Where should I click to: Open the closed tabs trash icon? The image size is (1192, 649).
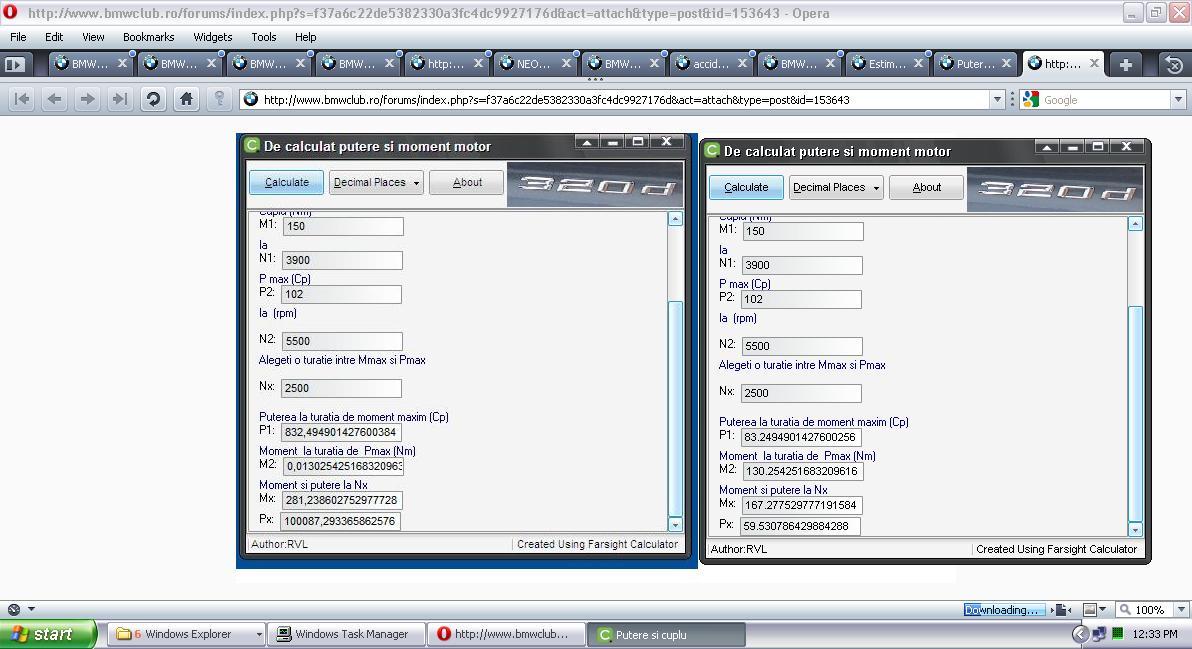pos(1174,64)
